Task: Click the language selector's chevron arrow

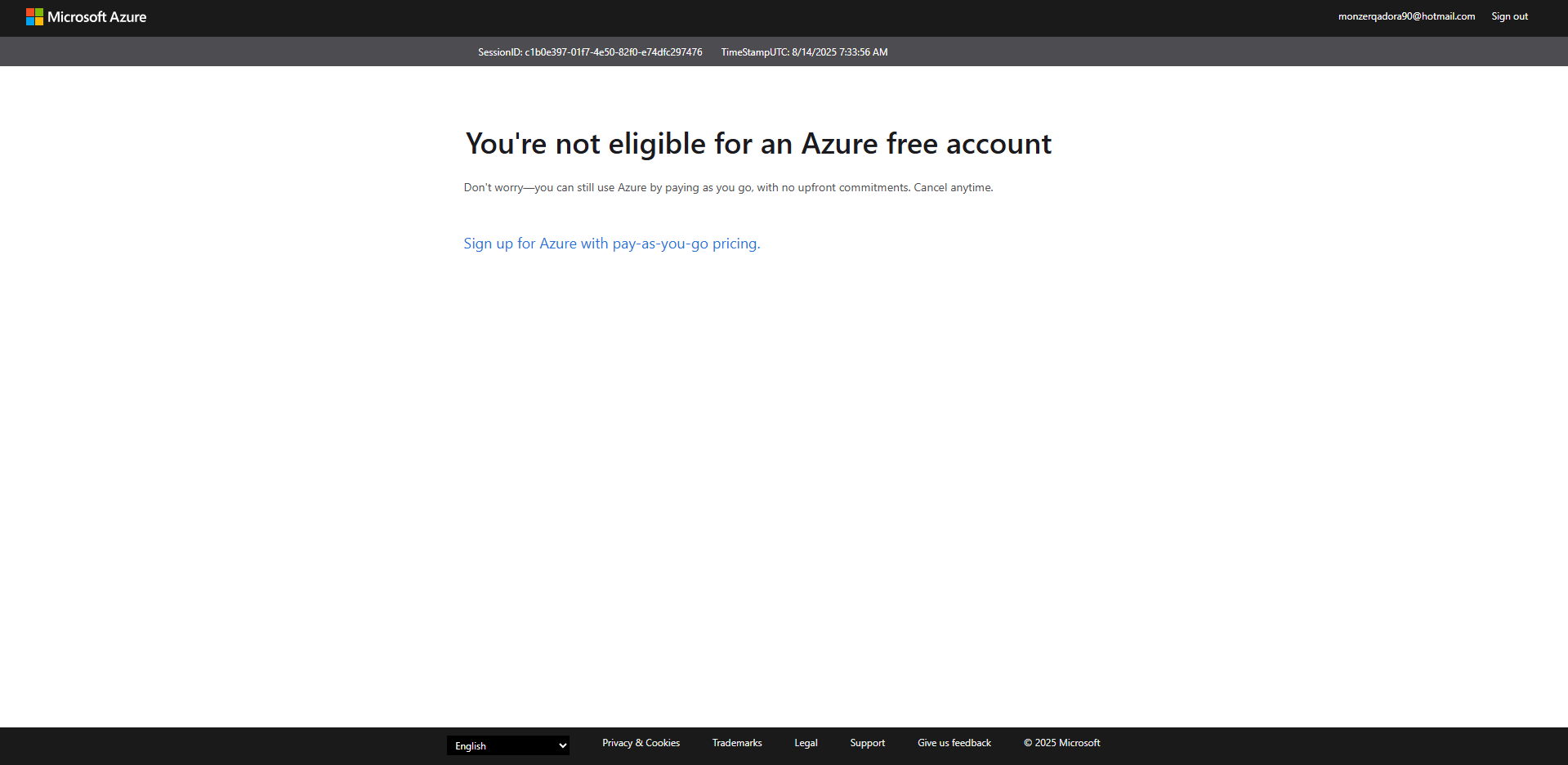Action: tap(562, 745)
